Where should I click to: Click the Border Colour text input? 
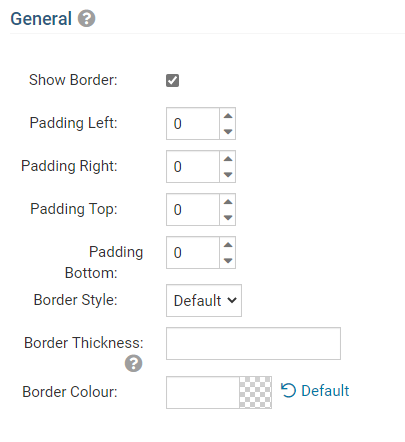[x=203, y=392]
